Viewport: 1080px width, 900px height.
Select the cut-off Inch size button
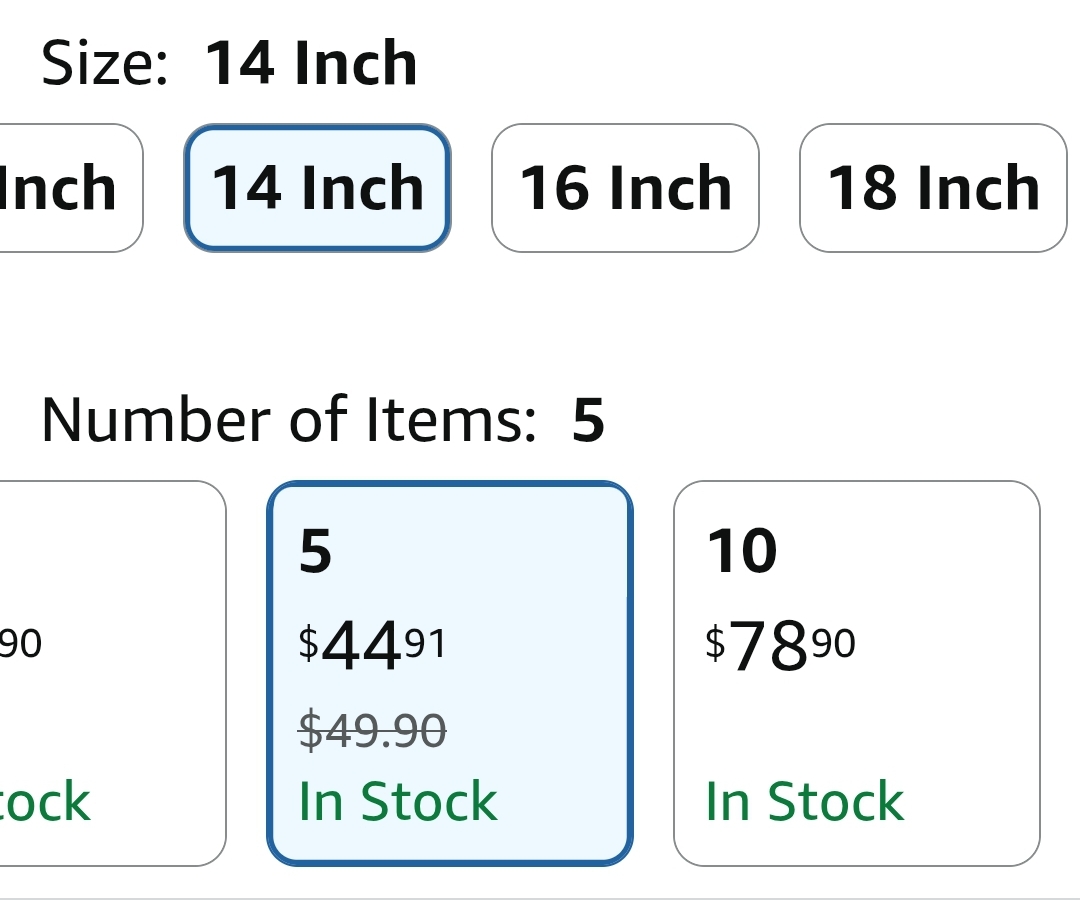pos(71,188)
